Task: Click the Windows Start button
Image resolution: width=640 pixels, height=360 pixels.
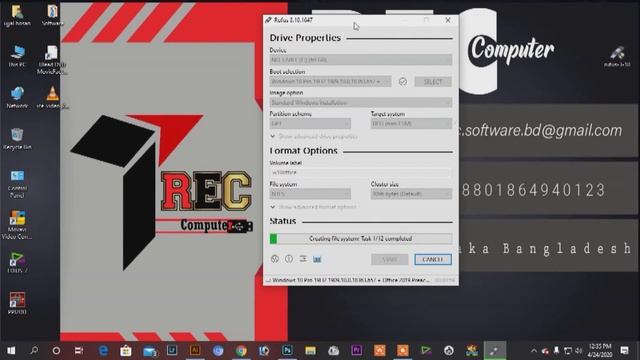Action: coord(11,350)
